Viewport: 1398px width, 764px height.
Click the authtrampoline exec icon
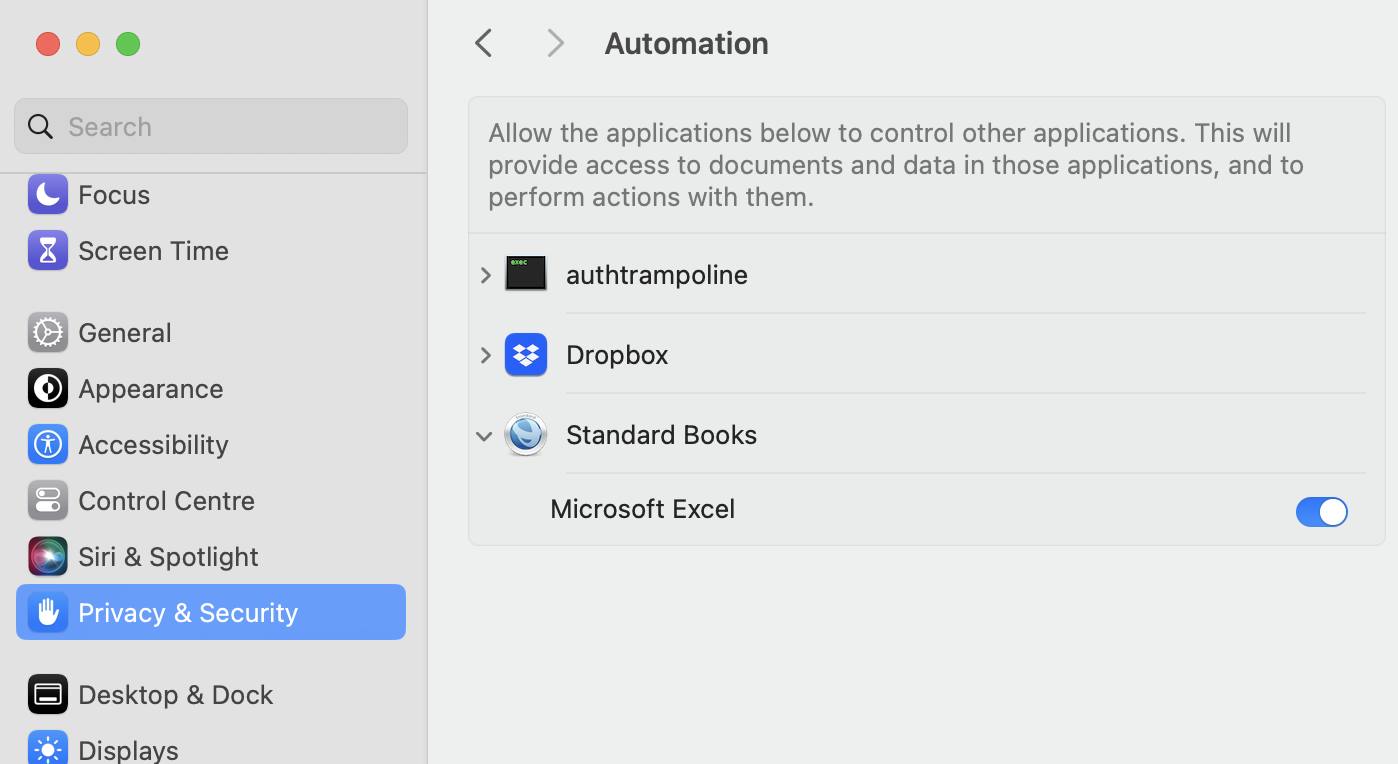click(x=526, y=274)
